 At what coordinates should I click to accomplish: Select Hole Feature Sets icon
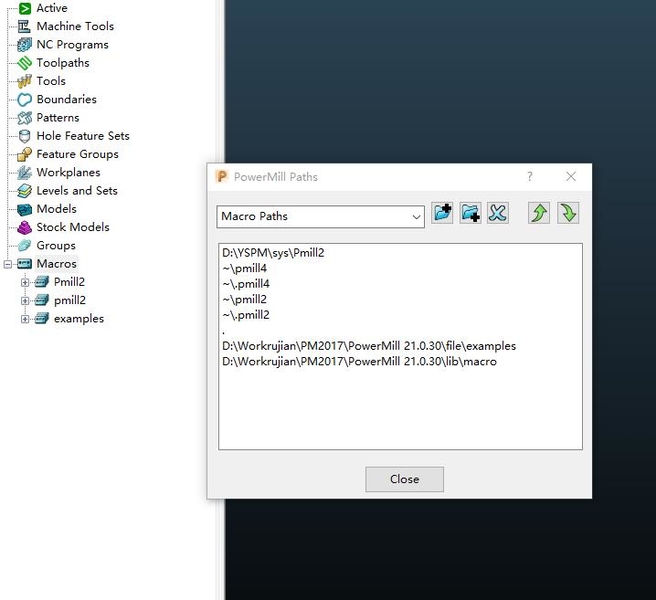[x=24, y=136]
